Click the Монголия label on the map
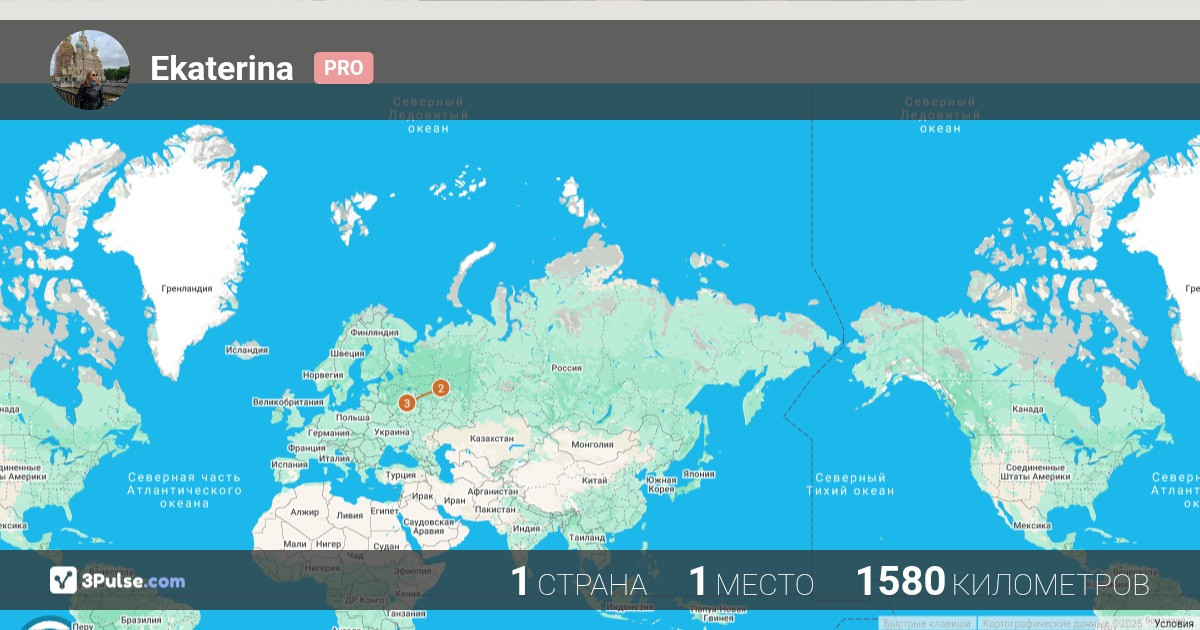This screenshot has height=630, width=1200. [592, 445]
